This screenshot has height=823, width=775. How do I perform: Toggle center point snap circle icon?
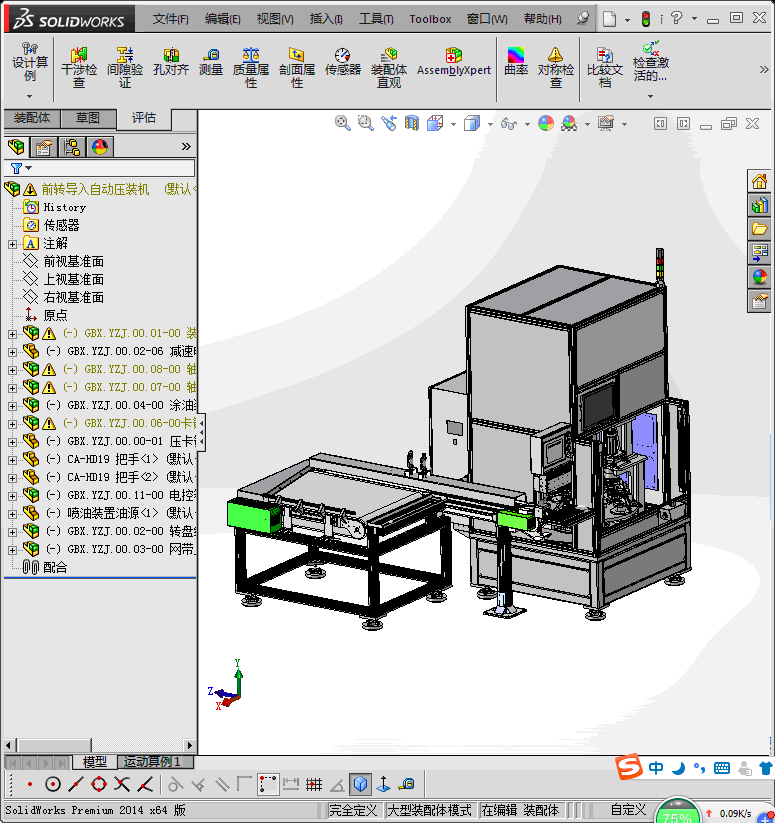click(x=52, y=784)
